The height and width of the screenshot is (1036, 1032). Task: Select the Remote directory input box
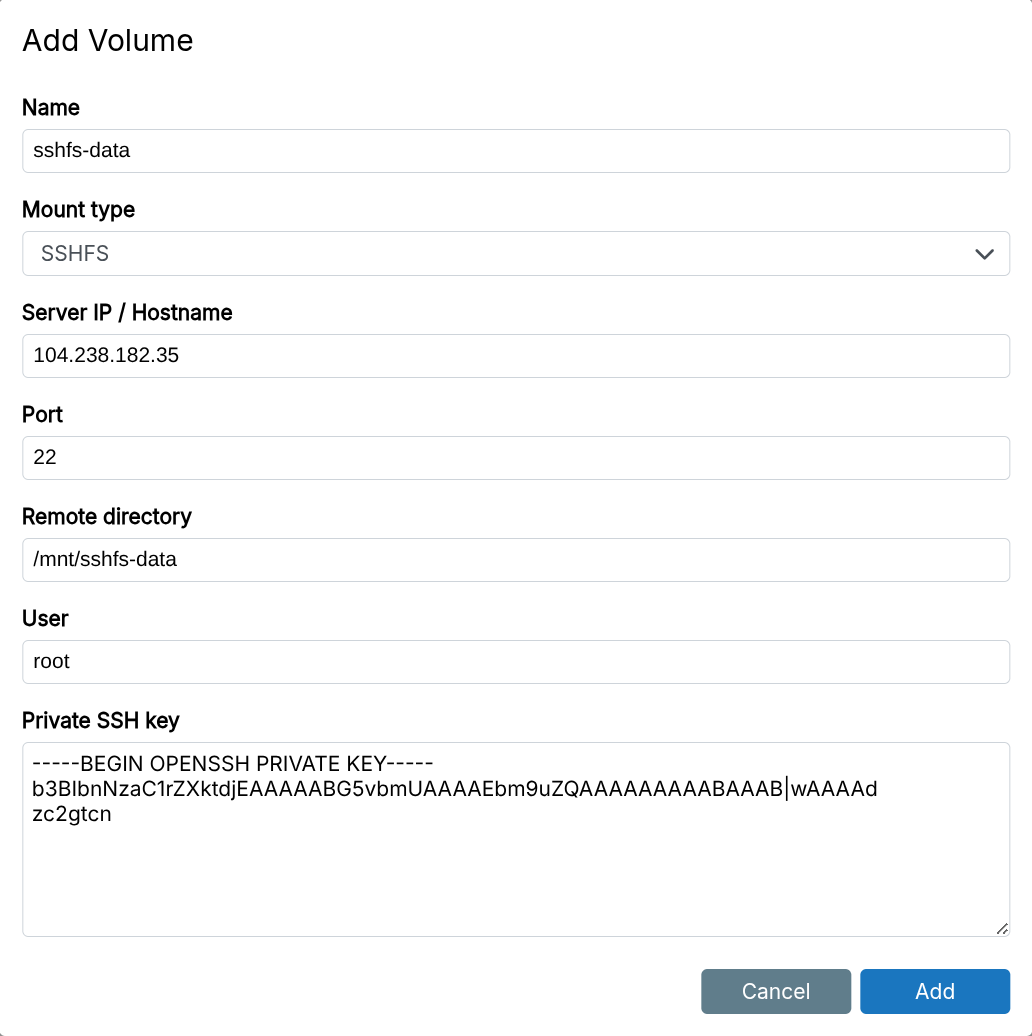tap(515, 560)
